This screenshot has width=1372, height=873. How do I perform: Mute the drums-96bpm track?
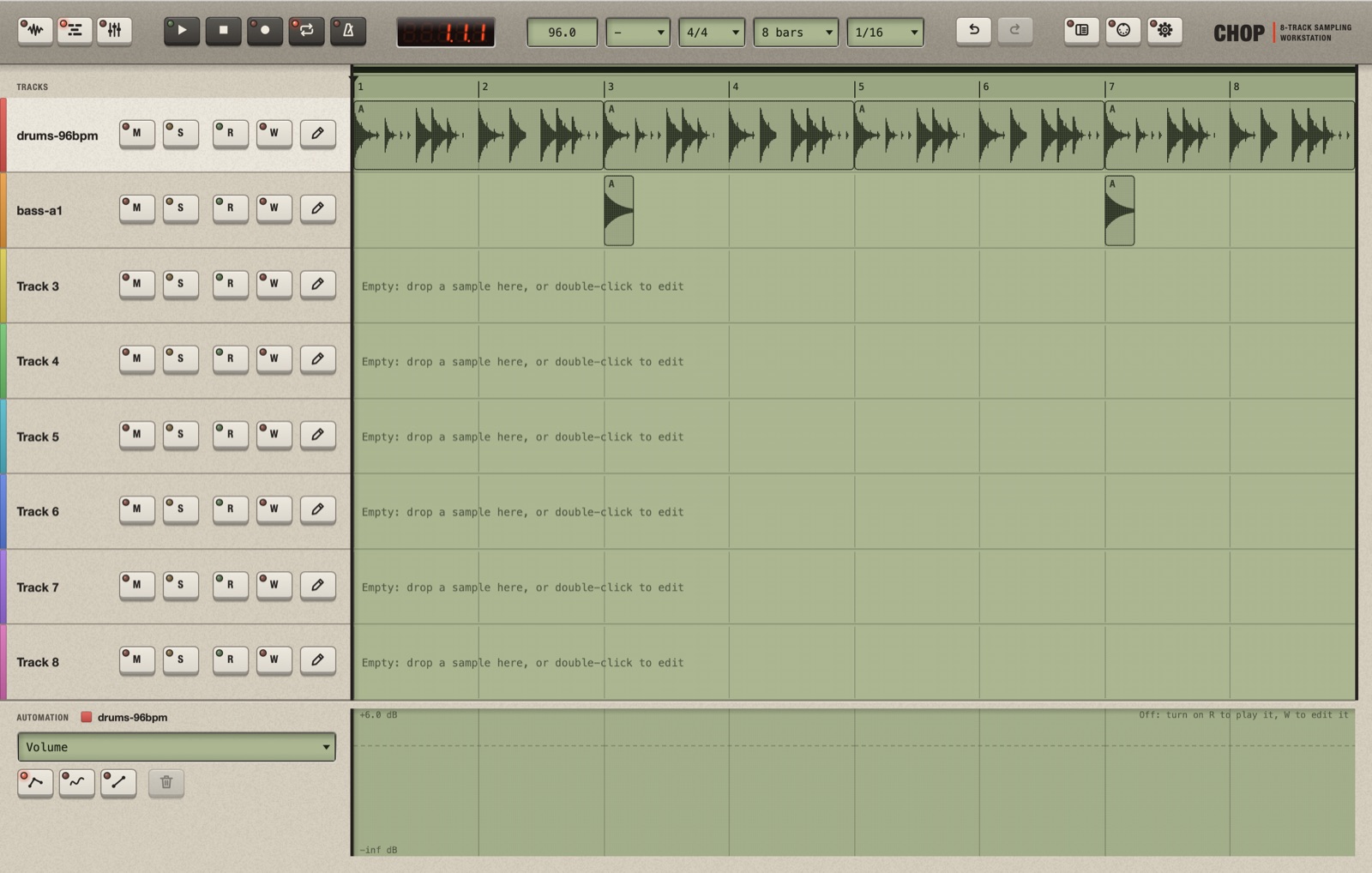[x=137, y=134]
